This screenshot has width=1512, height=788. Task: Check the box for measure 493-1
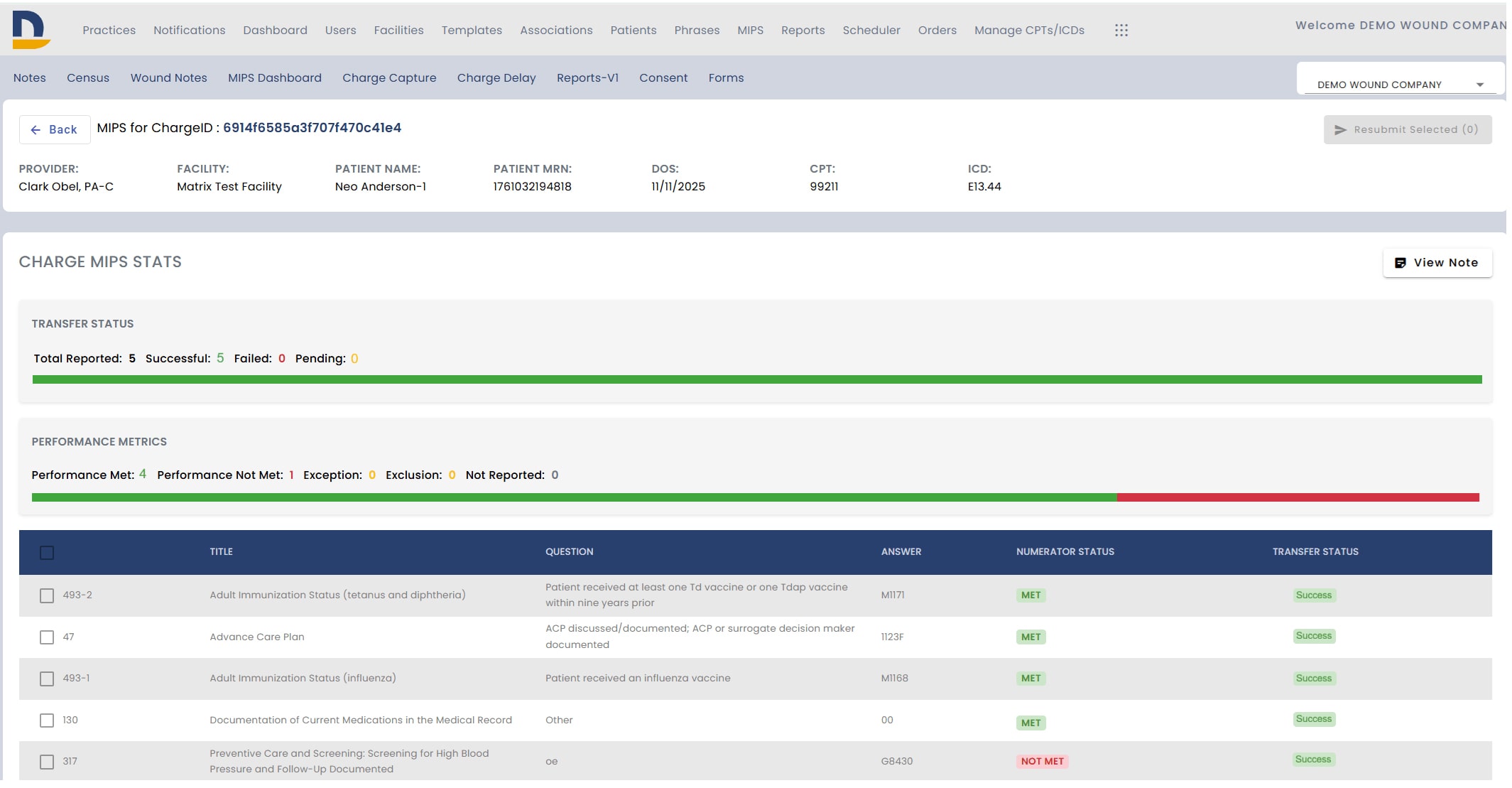pyautogui.click(x=47, y=679)
